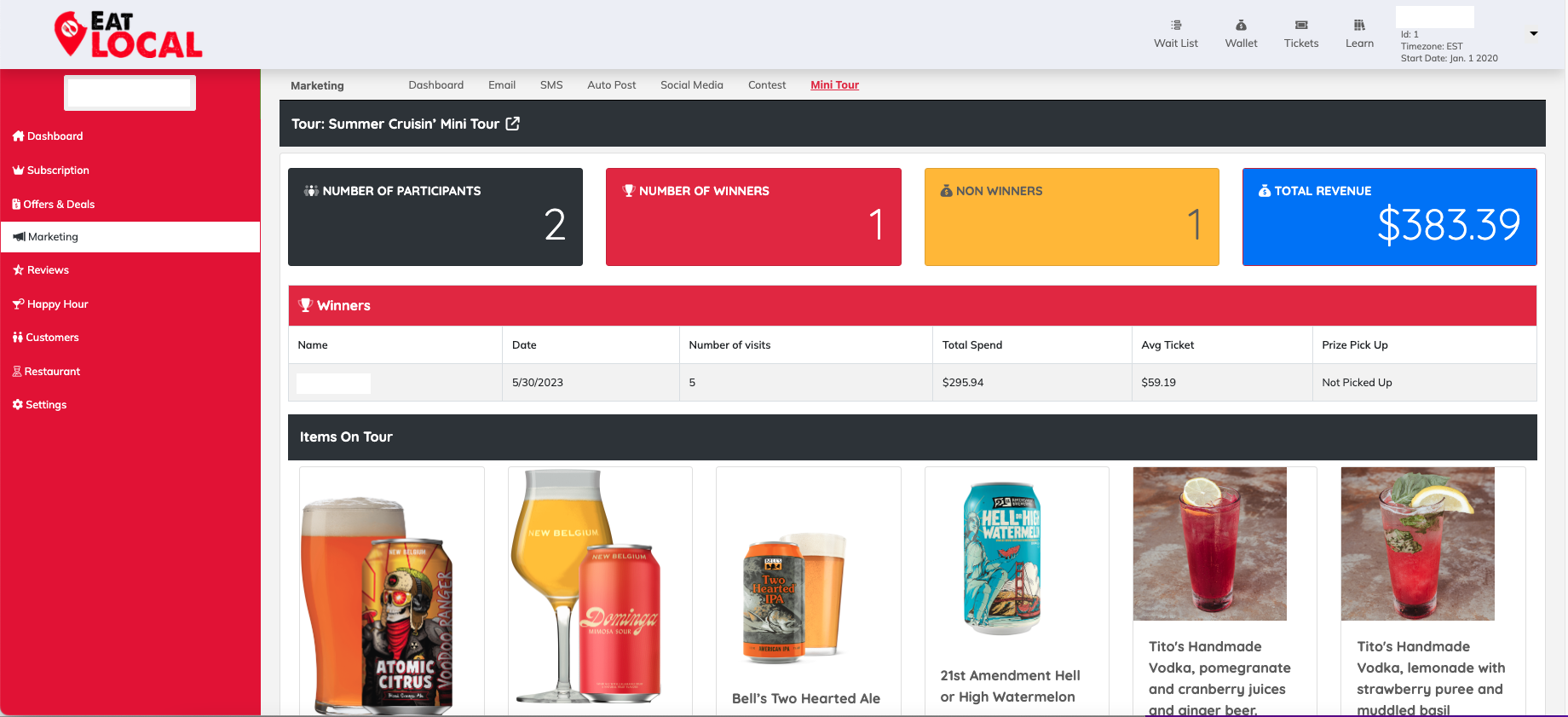Click the participants people icon
This screenshot has width=1568, height=717.
(311, 191)
